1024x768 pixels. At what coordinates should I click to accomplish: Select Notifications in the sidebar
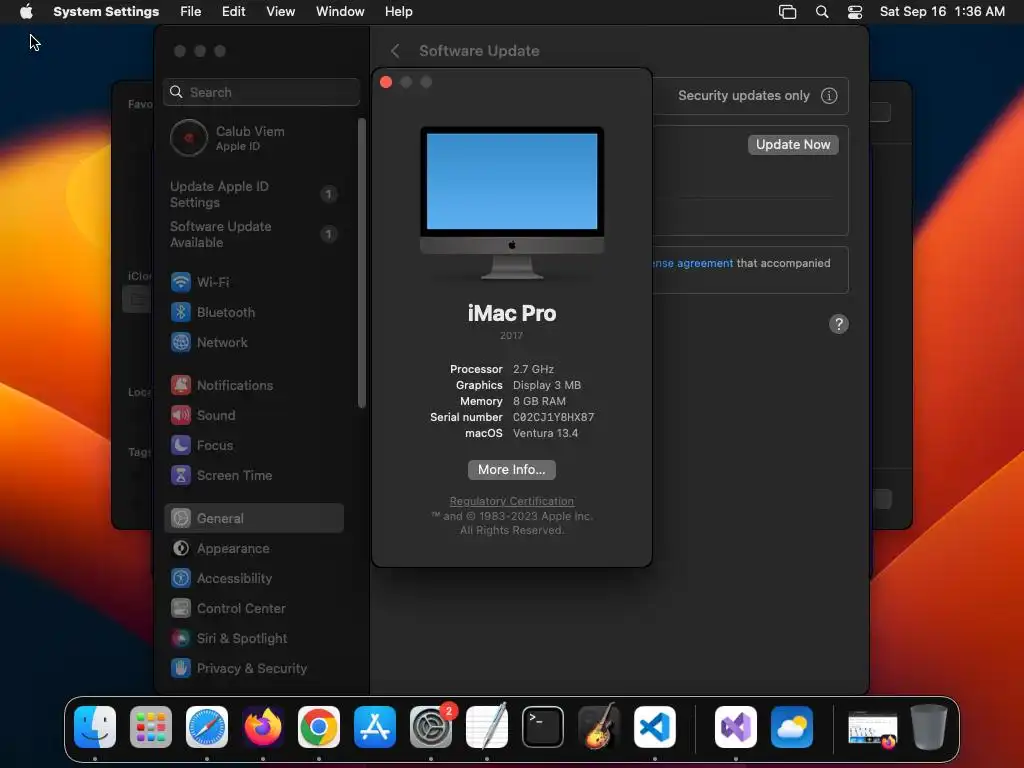tap(253, 385)
